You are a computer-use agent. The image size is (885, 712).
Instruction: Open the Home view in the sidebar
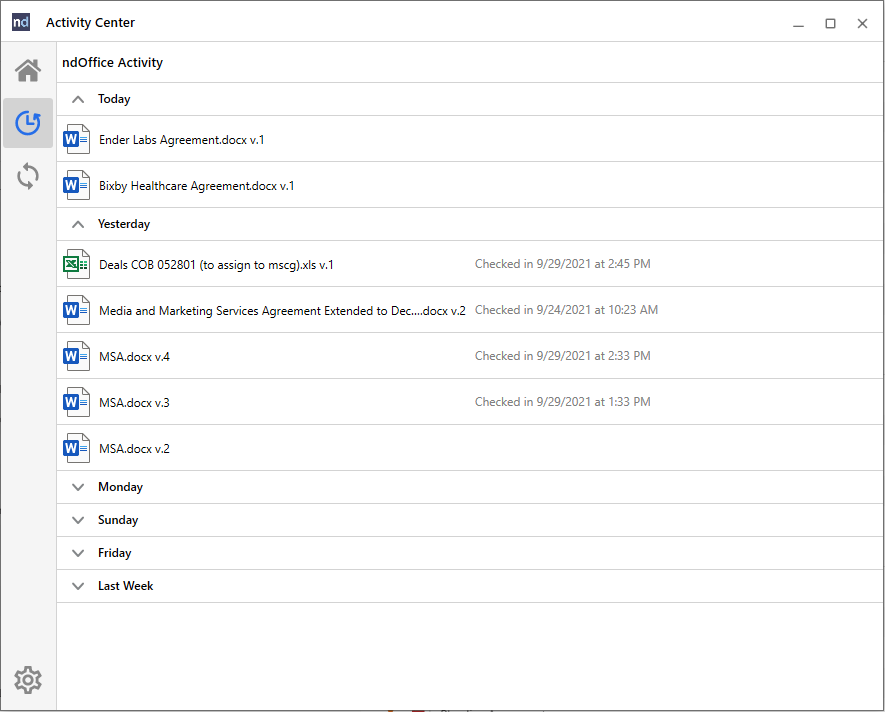(27, 69)
